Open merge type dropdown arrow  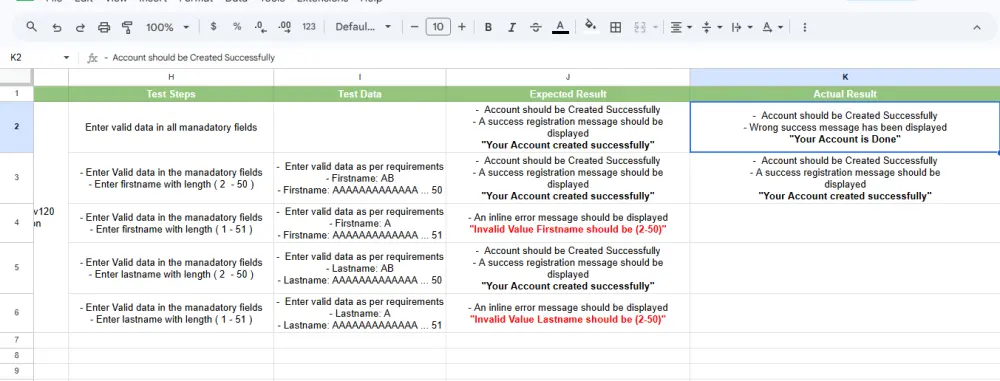655,27
